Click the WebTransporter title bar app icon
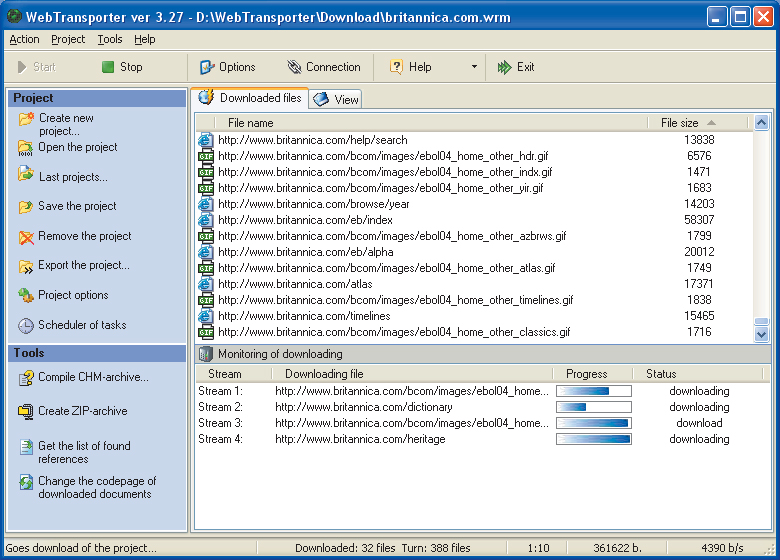 (x=14, y=17)
